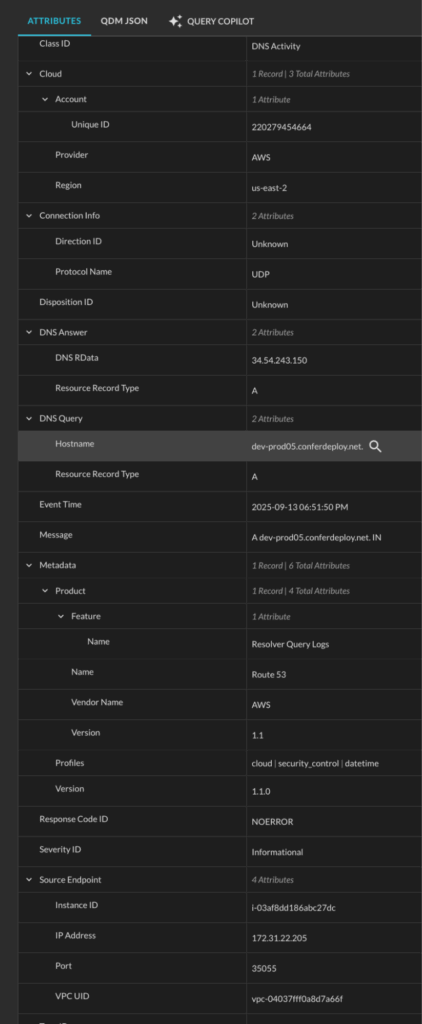Click the Direction ID row label
This screenshot has width=422, height=1024.
pyautogui.click(x=78, y=242)
